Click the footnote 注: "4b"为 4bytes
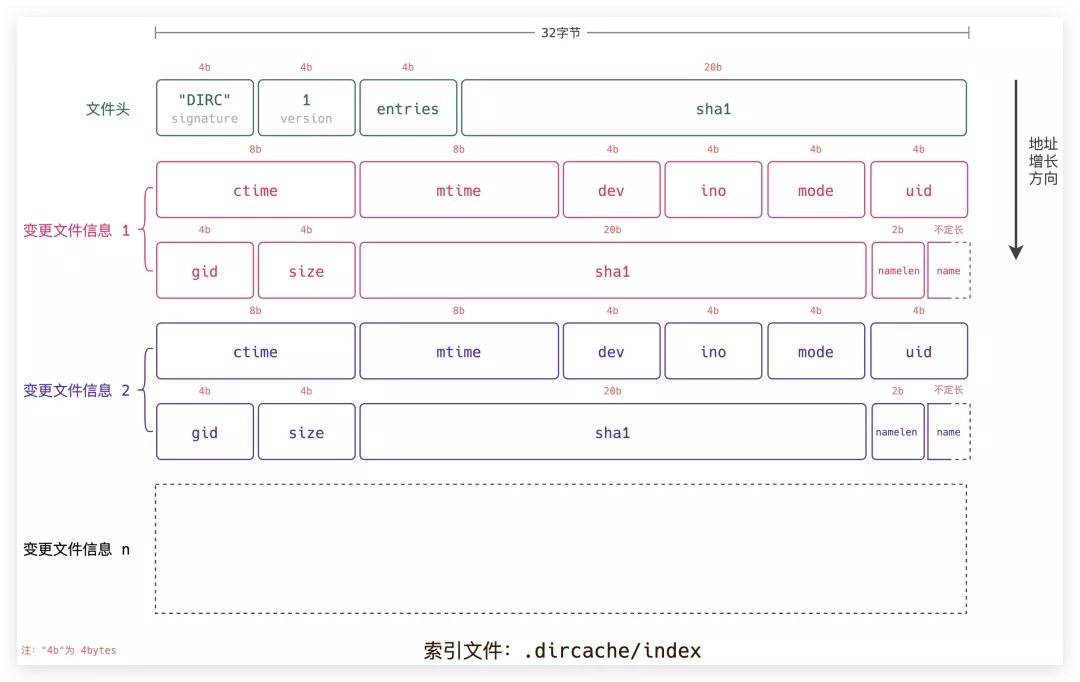Screen dimensions: 1080x682 tap(69, 650)
